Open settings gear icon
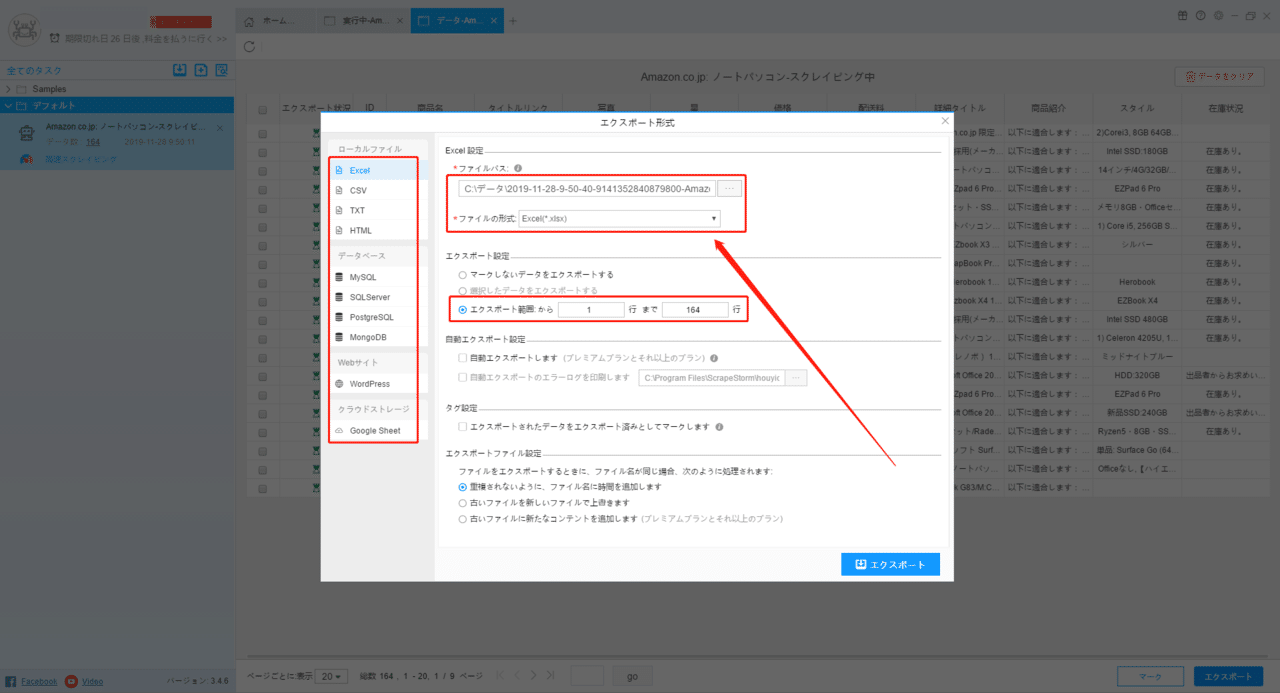 (1217, 15)
